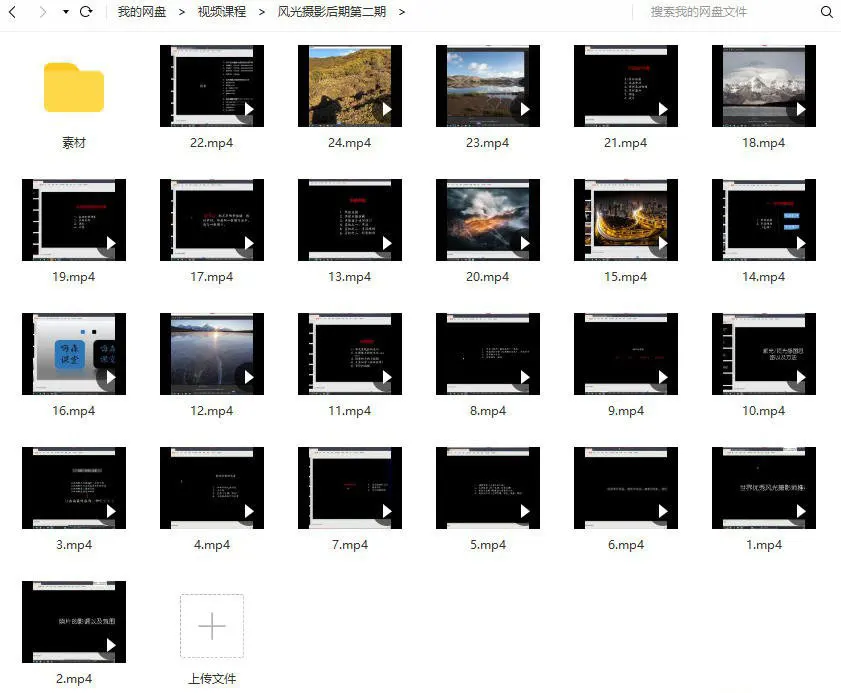Go to 我的网盘 in breadcrumb
This screenshot has width=841, height=693.
(x=142, y=12)
